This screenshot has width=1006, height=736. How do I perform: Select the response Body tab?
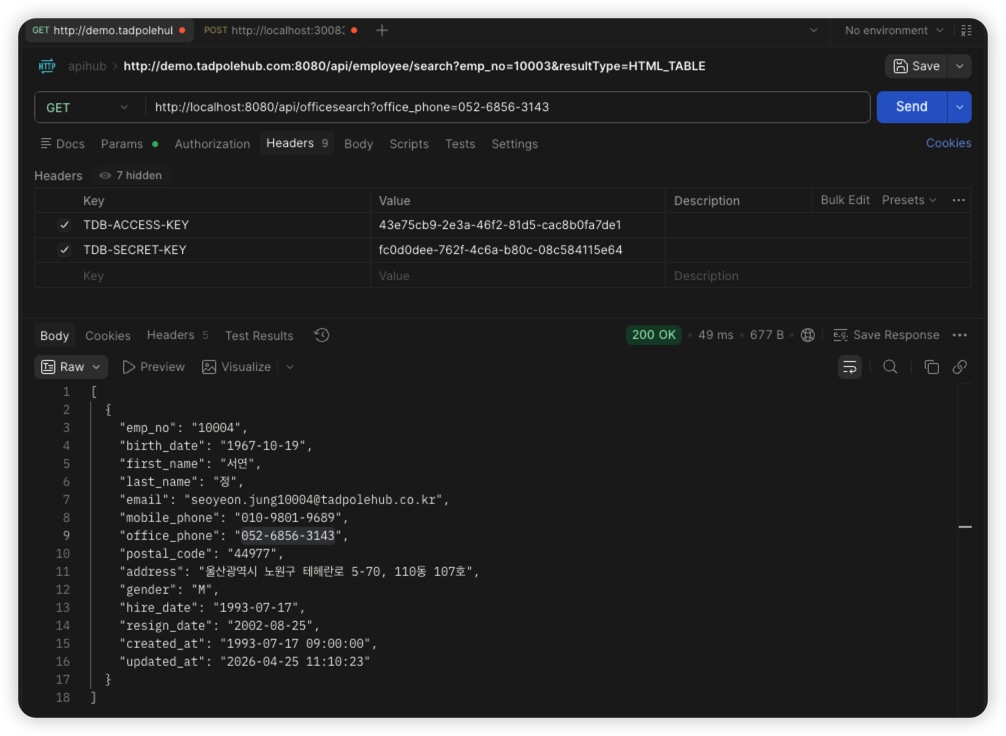pyautogui.click(x=55, y=336)
